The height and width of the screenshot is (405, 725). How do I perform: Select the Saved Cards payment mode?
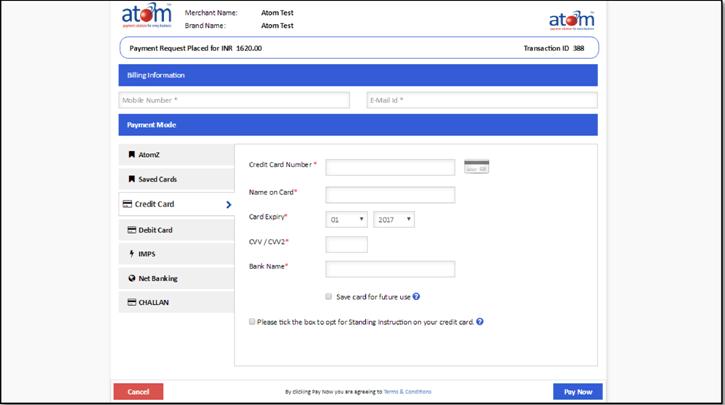click(x=177, y=179)
